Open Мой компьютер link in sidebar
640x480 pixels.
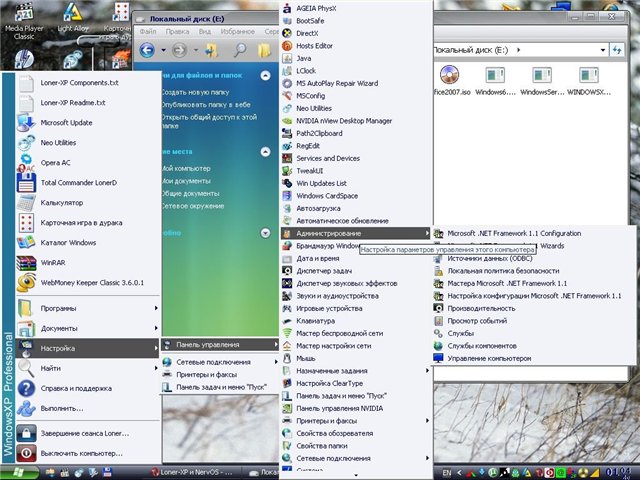pos(186,168)
